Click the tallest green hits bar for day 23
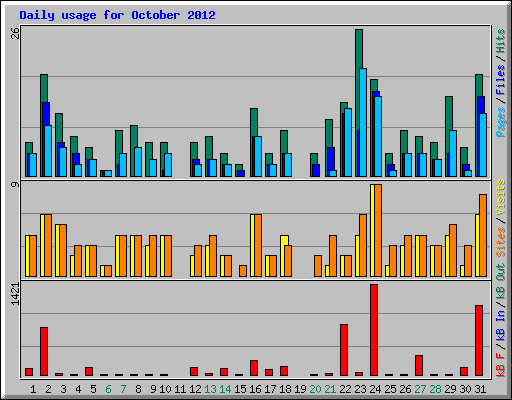 [x=359, y=49]
